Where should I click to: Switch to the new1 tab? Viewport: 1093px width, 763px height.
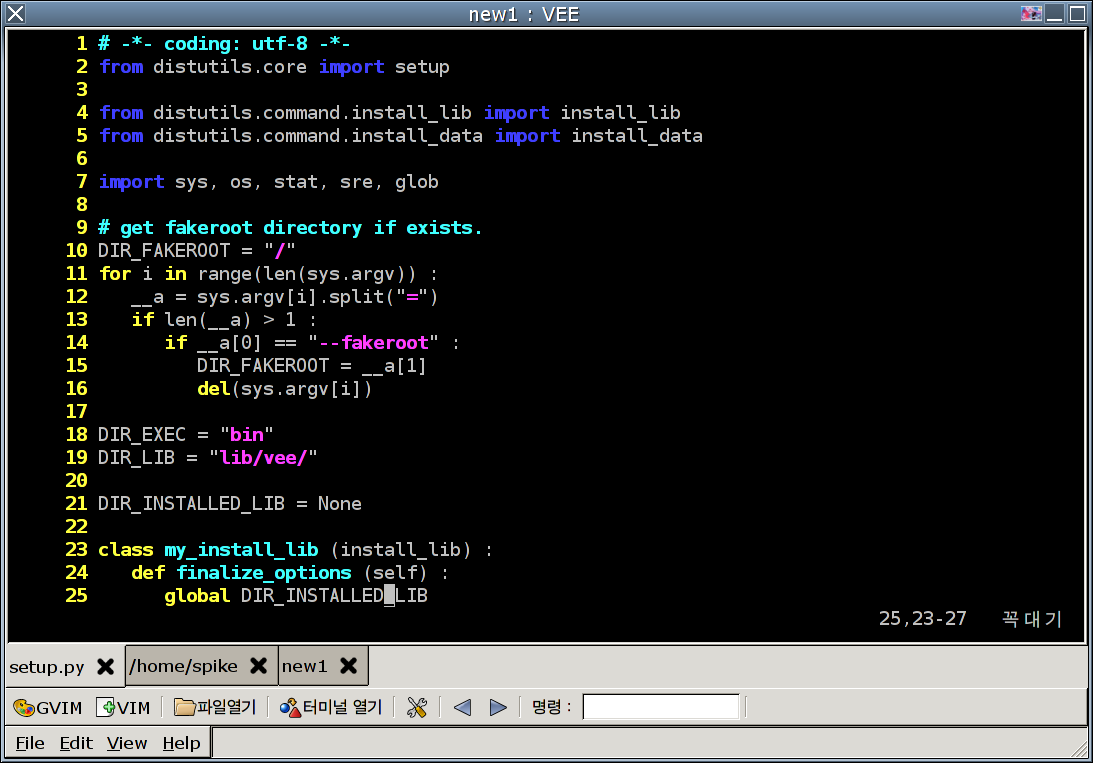(305, 666)
